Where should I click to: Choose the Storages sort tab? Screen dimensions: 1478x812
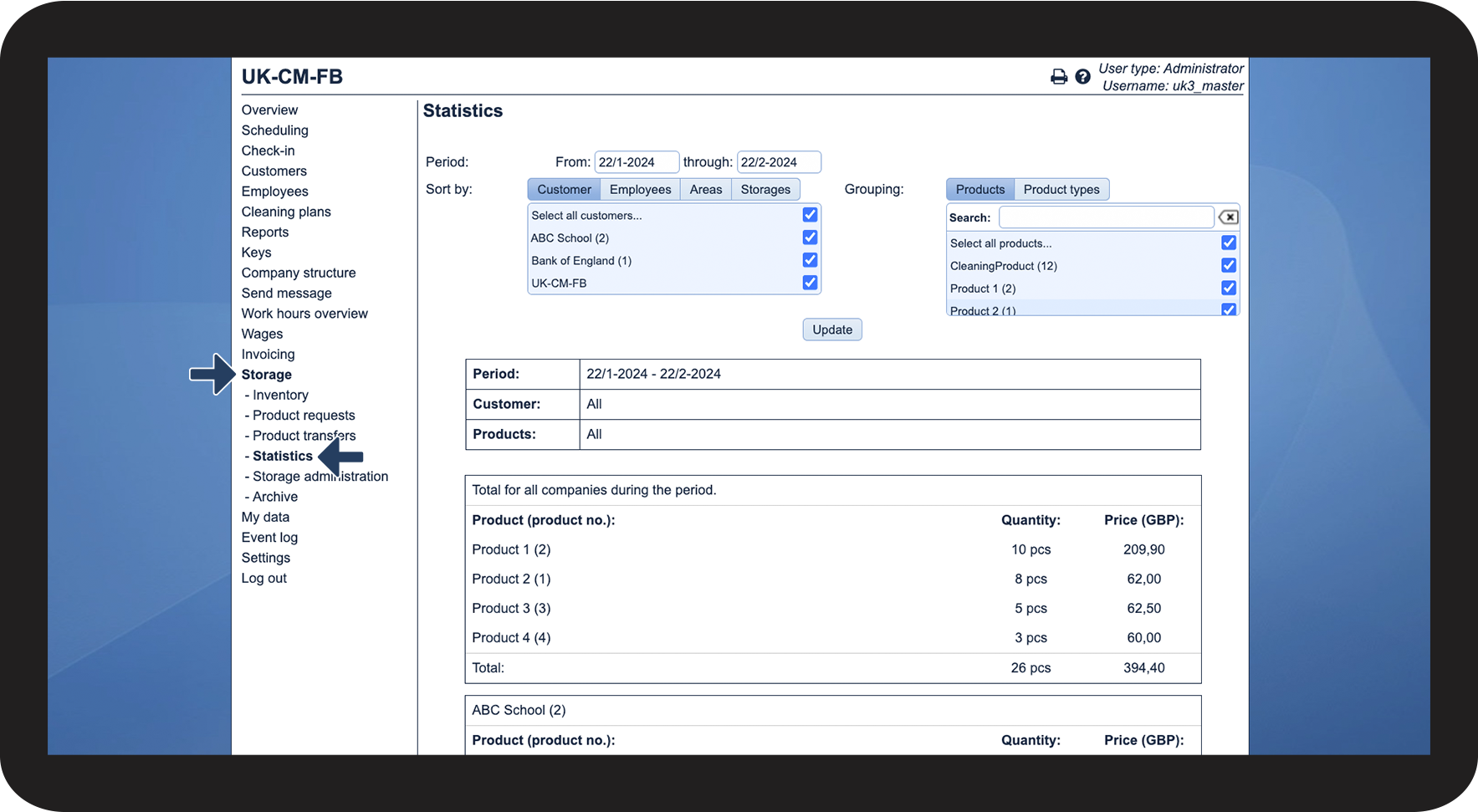(765, 190)
